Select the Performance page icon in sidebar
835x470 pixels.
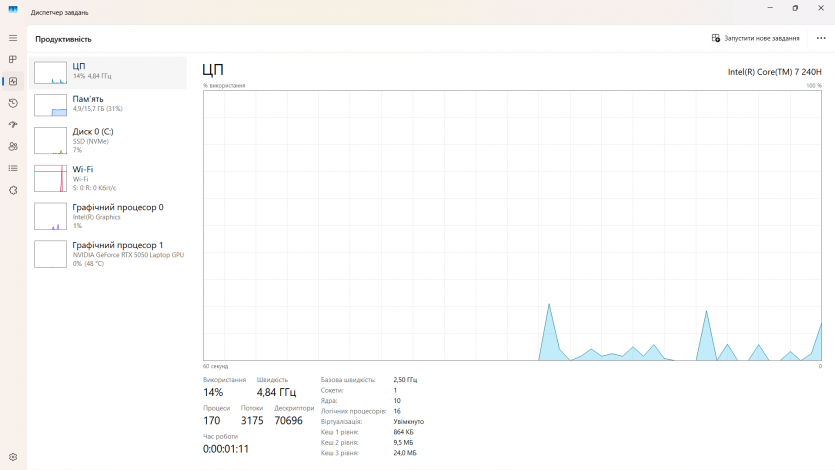click(x=13, y=81)
